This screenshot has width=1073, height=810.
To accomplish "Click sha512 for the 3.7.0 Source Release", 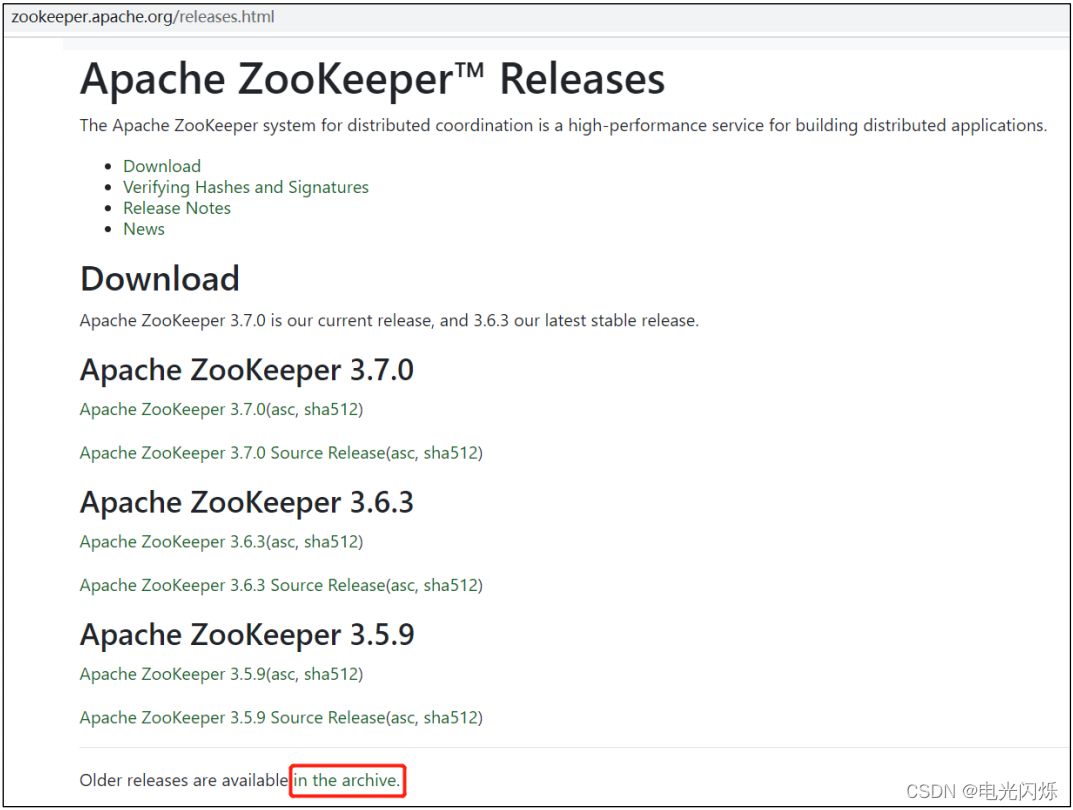I will coord(450,453).
